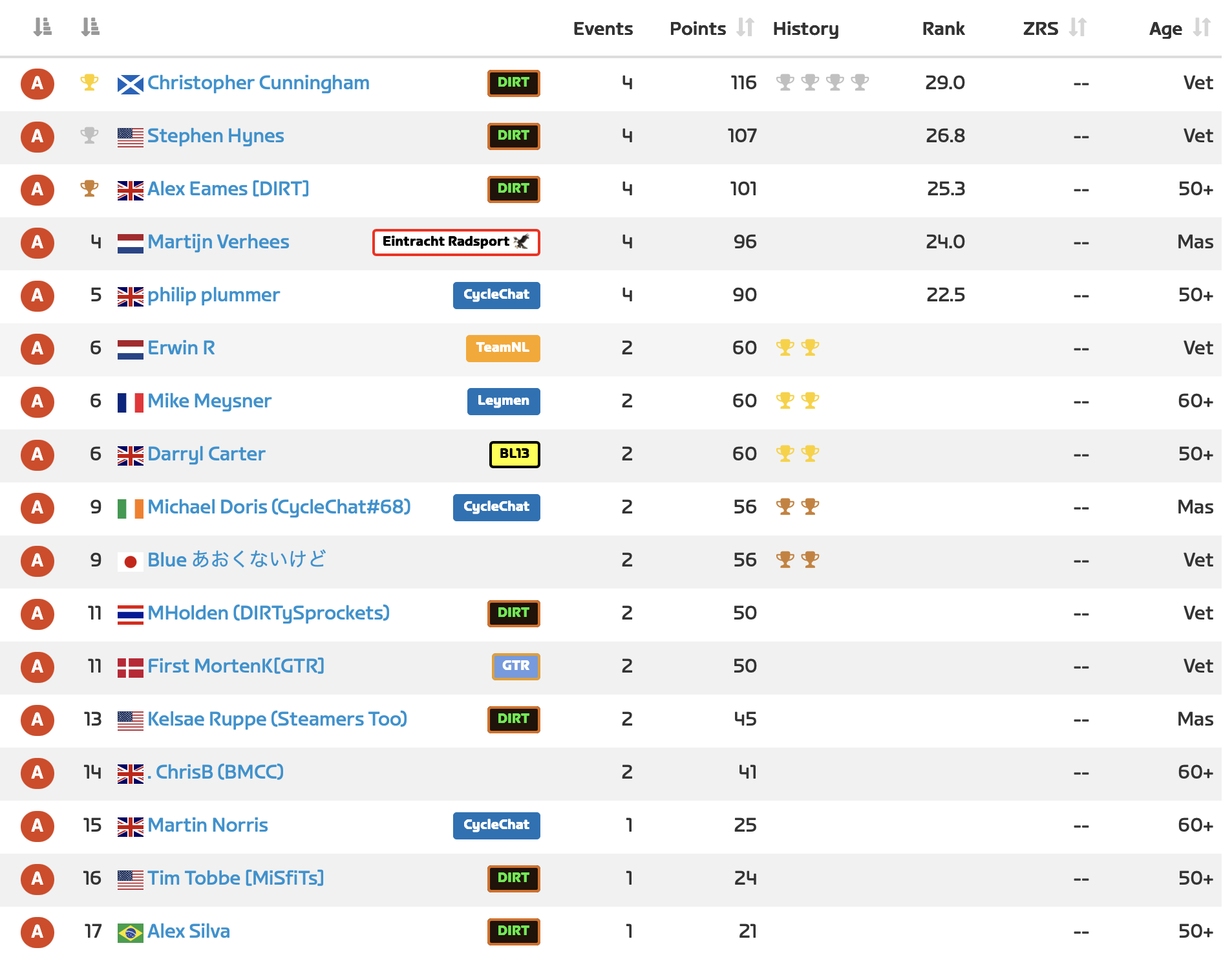Click Darryl Carter's yellow BL13 badge

[x=514, y=454]
